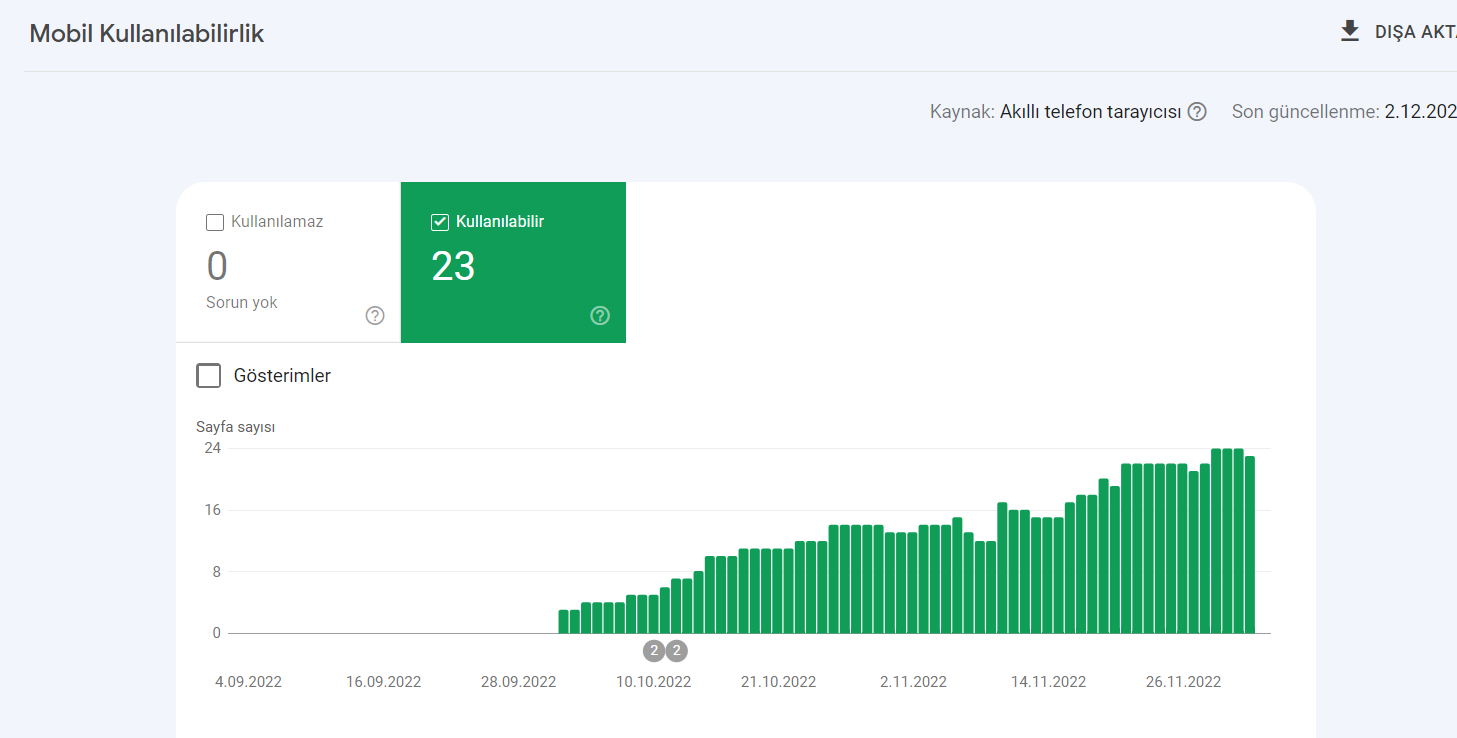This screenshot has height=738, width=1457.
Task: Click the Gösterimler label text
Action: coord(282,376)
